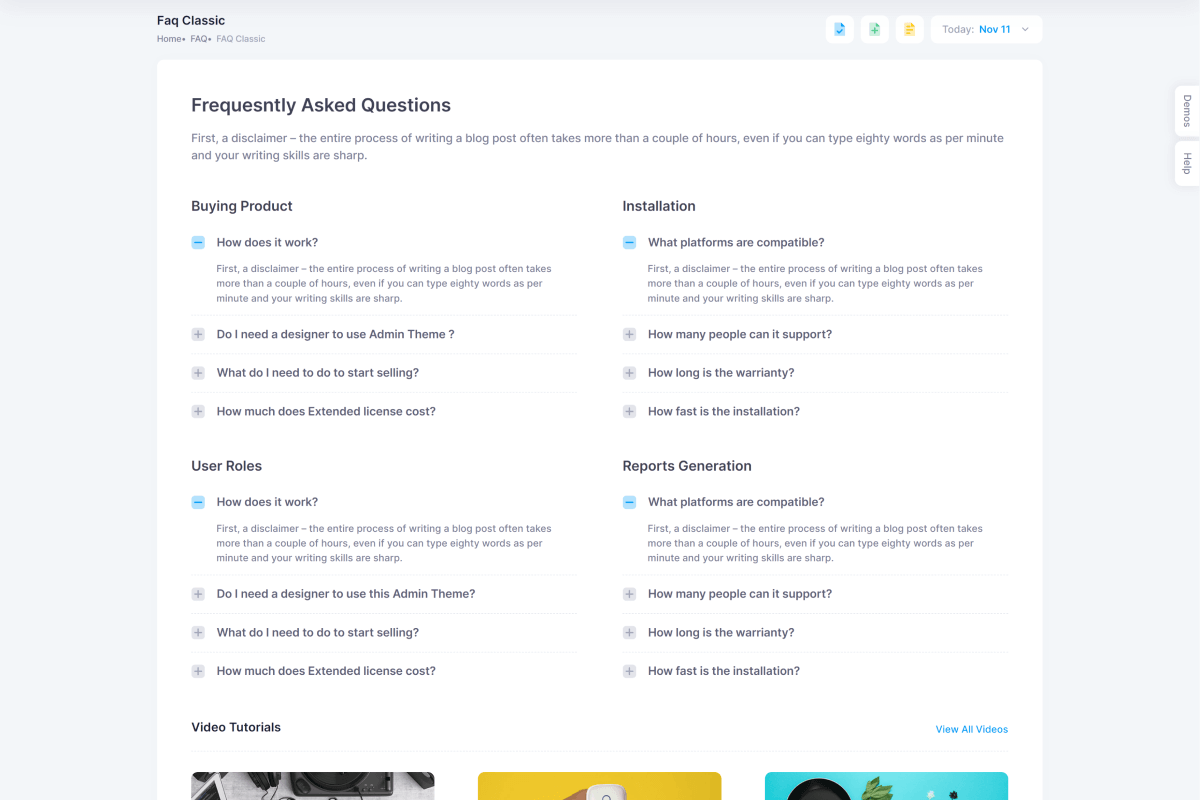1200x800 pixels.
Task: Click plus icon beside 'How much does Extended license cost?' in User Roles
Action: pos(198,671)
